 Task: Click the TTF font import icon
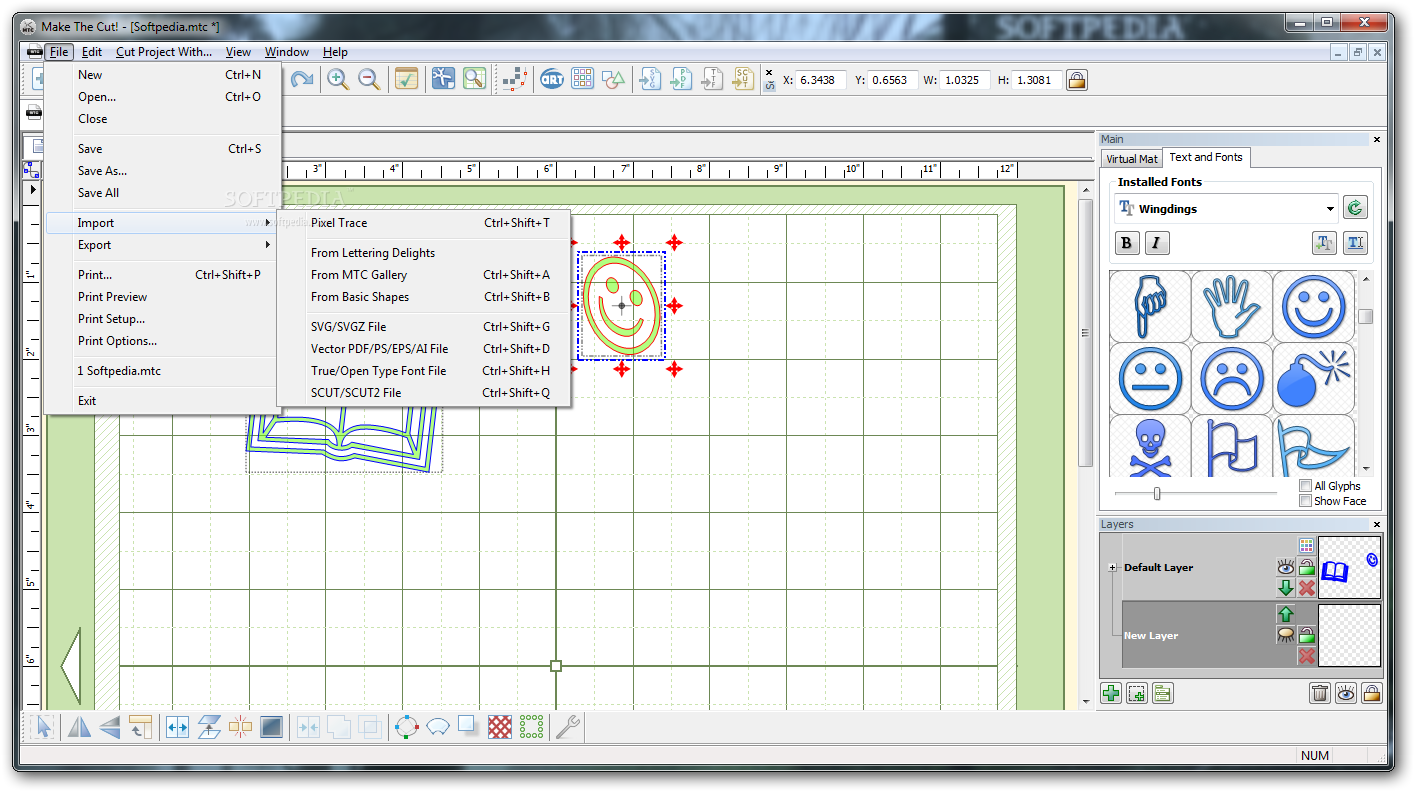712,79
